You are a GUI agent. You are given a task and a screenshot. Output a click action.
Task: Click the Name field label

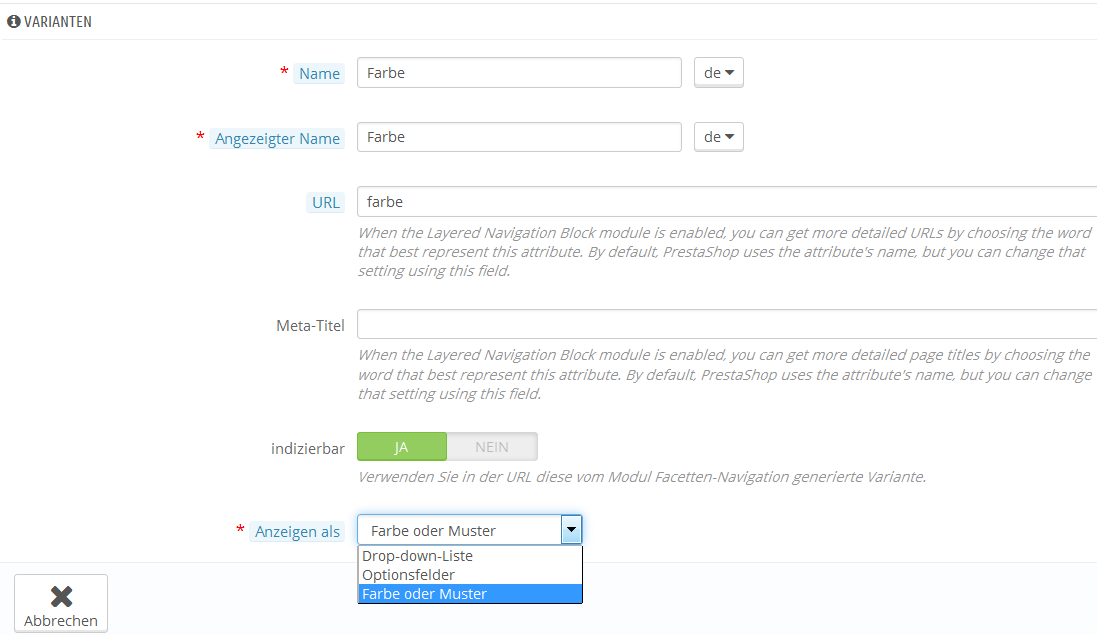coord(319,73)
